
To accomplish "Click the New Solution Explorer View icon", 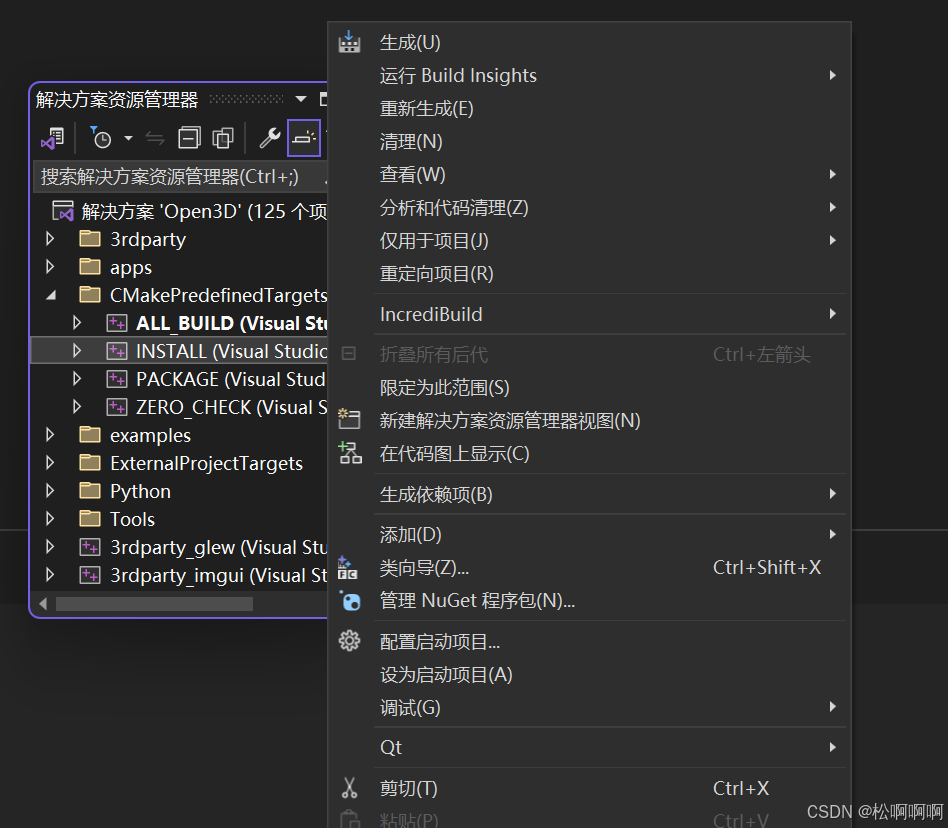I will (349, 420).
